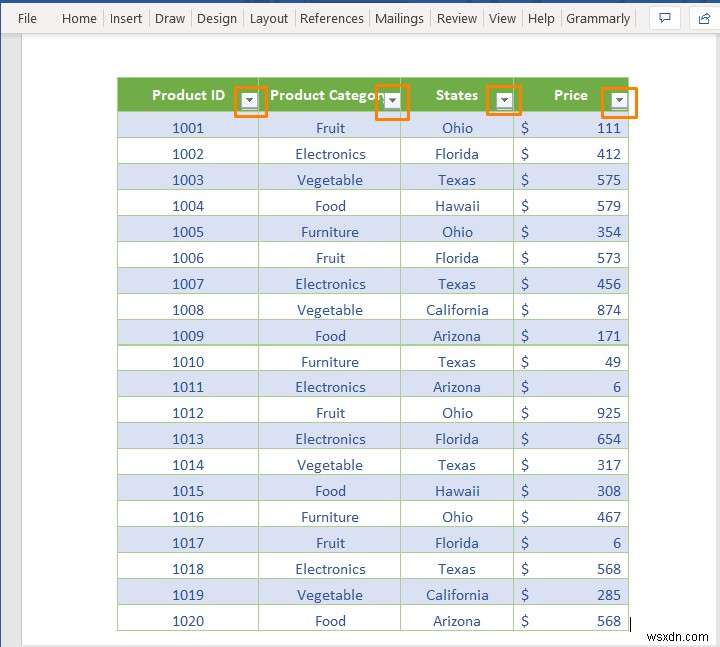Select Vegetable in row 1003
This screenshot has height=647, width=720.
pos(330,180)
